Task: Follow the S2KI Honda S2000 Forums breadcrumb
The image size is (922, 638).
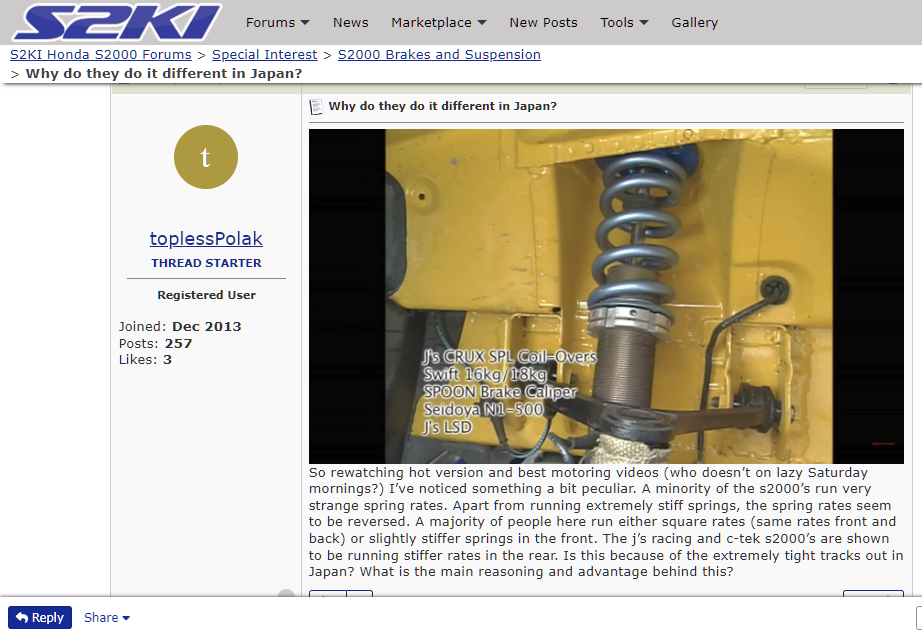Action: click(x=101, y=55)
